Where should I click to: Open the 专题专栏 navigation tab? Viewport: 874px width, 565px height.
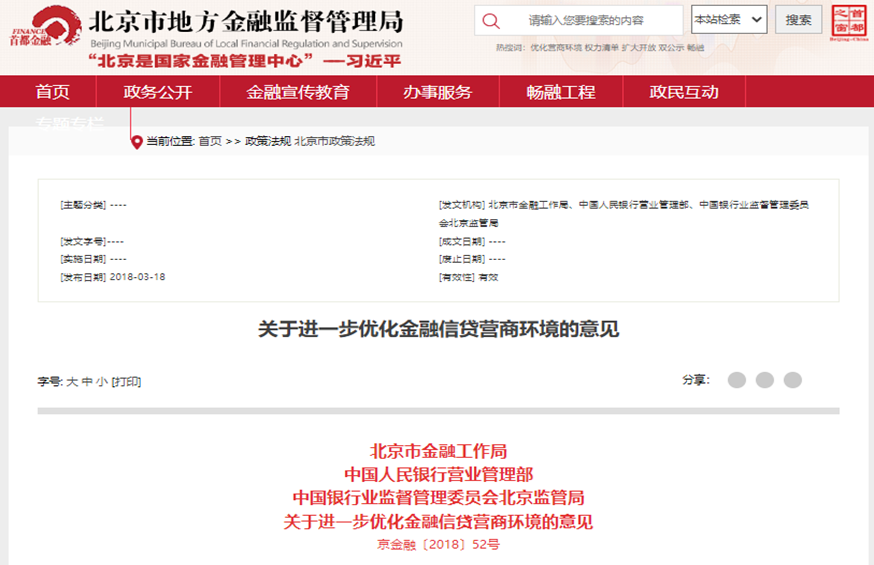point(70,123)
